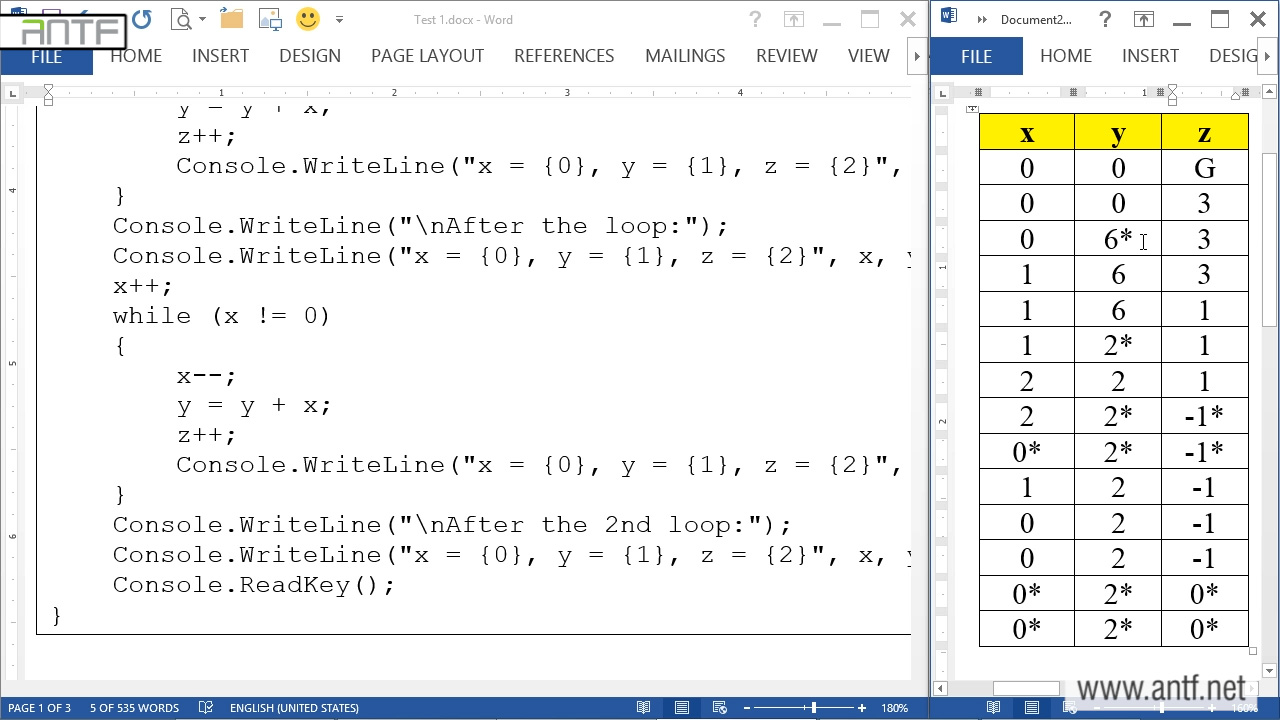
Task: Switch to Read Mode in Test 1 window
Action: coord(644,708)
